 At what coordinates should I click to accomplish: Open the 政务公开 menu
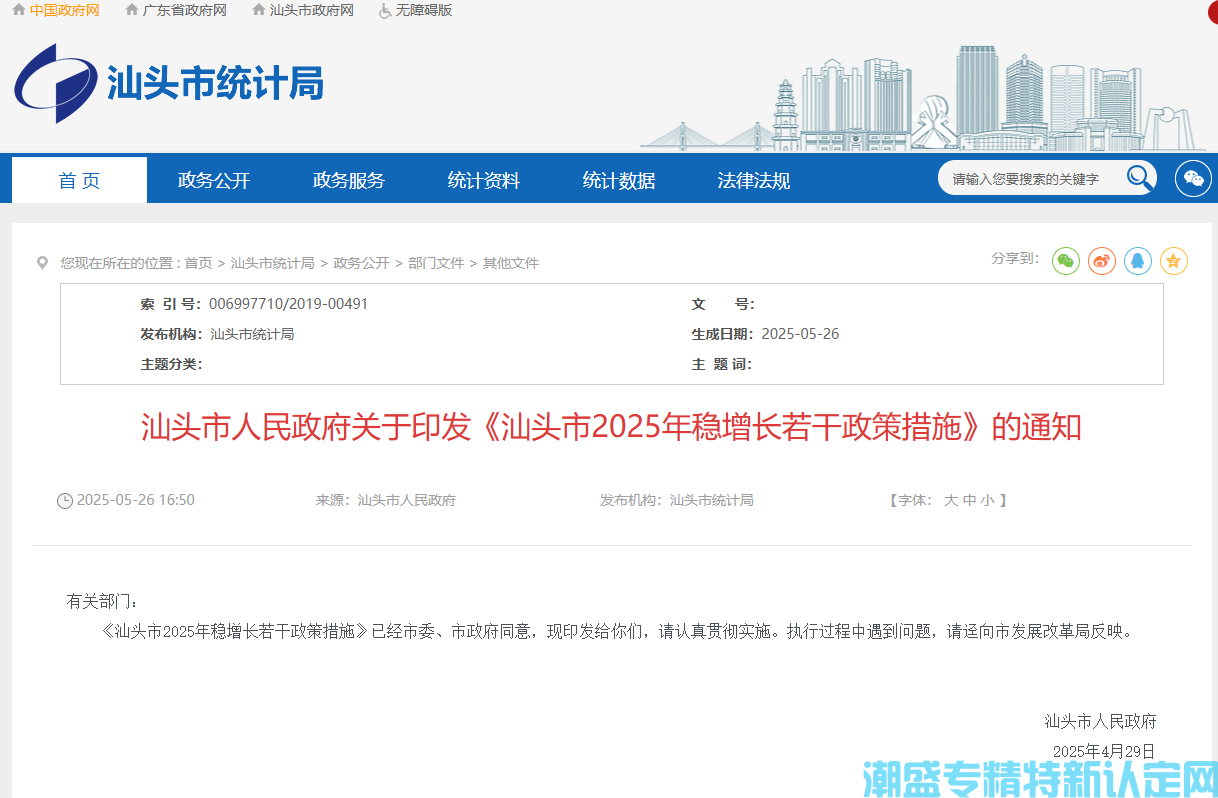pos(214,180)
